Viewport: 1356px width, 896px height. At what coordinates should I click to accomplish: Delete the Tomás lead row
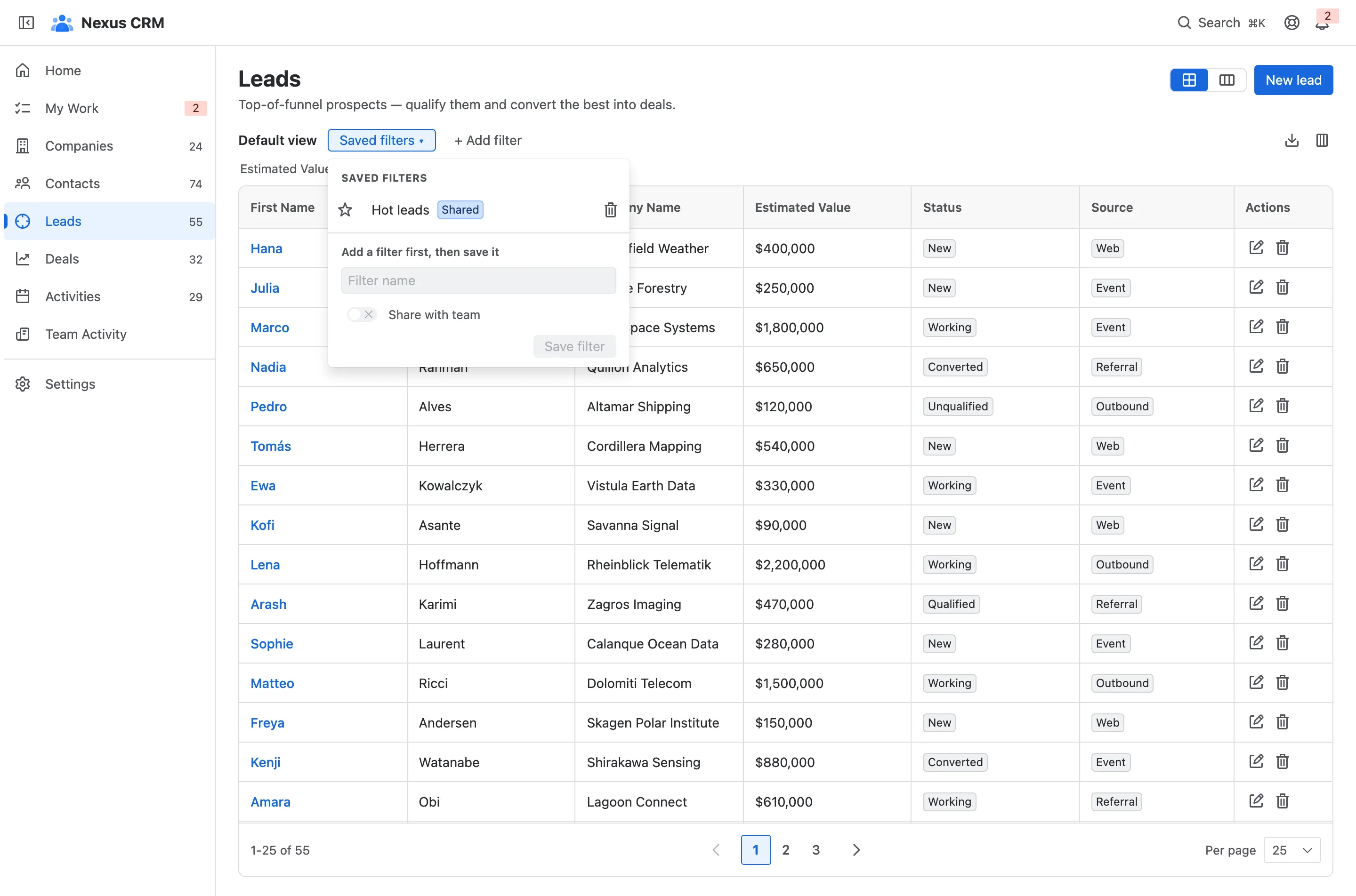[1282, 445]
